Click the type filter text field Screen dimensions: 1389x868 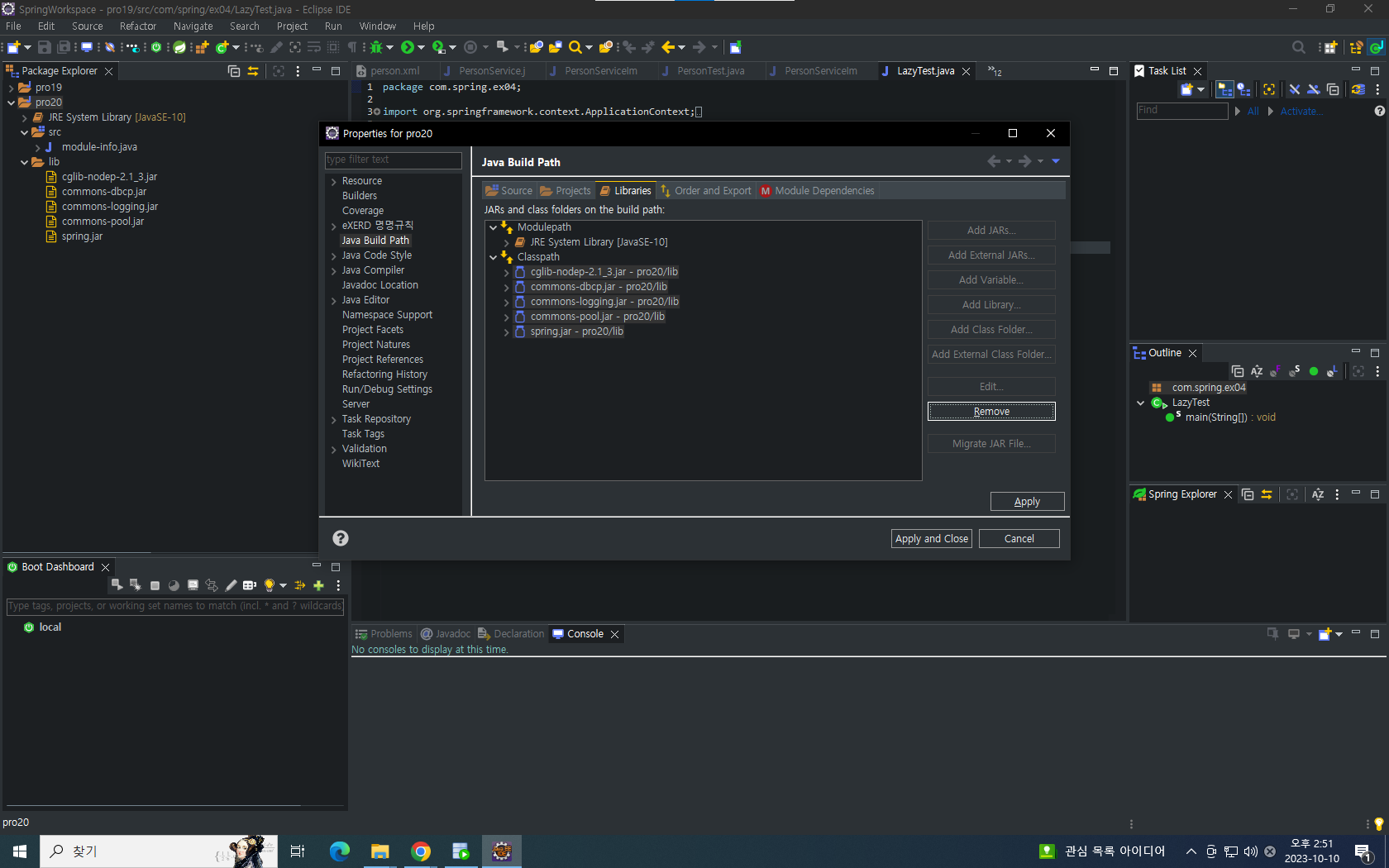(394, 160)
